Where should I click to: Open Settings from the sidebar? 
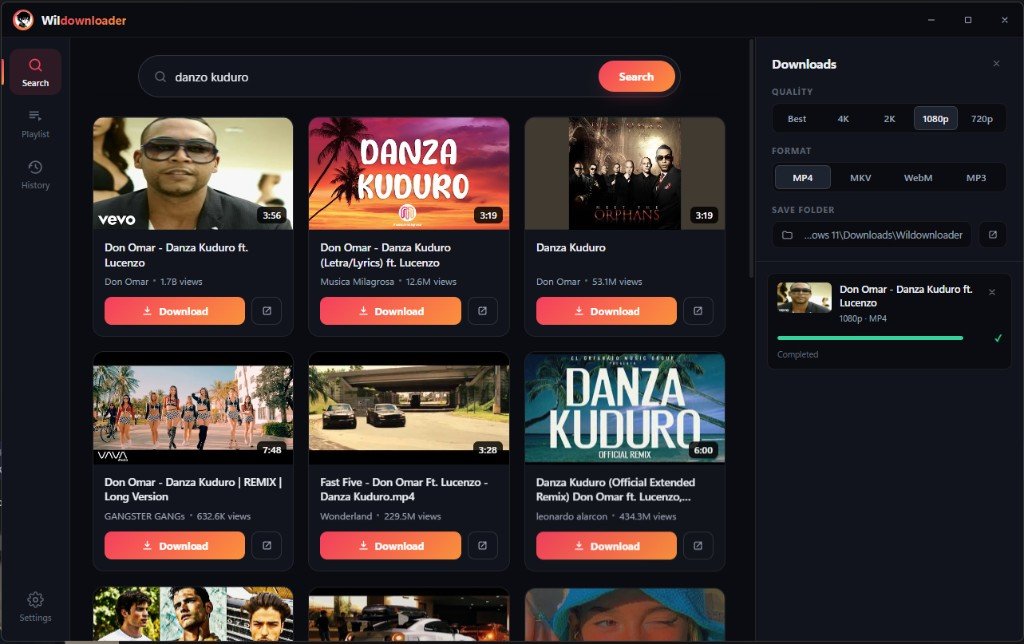coord(35,607)
